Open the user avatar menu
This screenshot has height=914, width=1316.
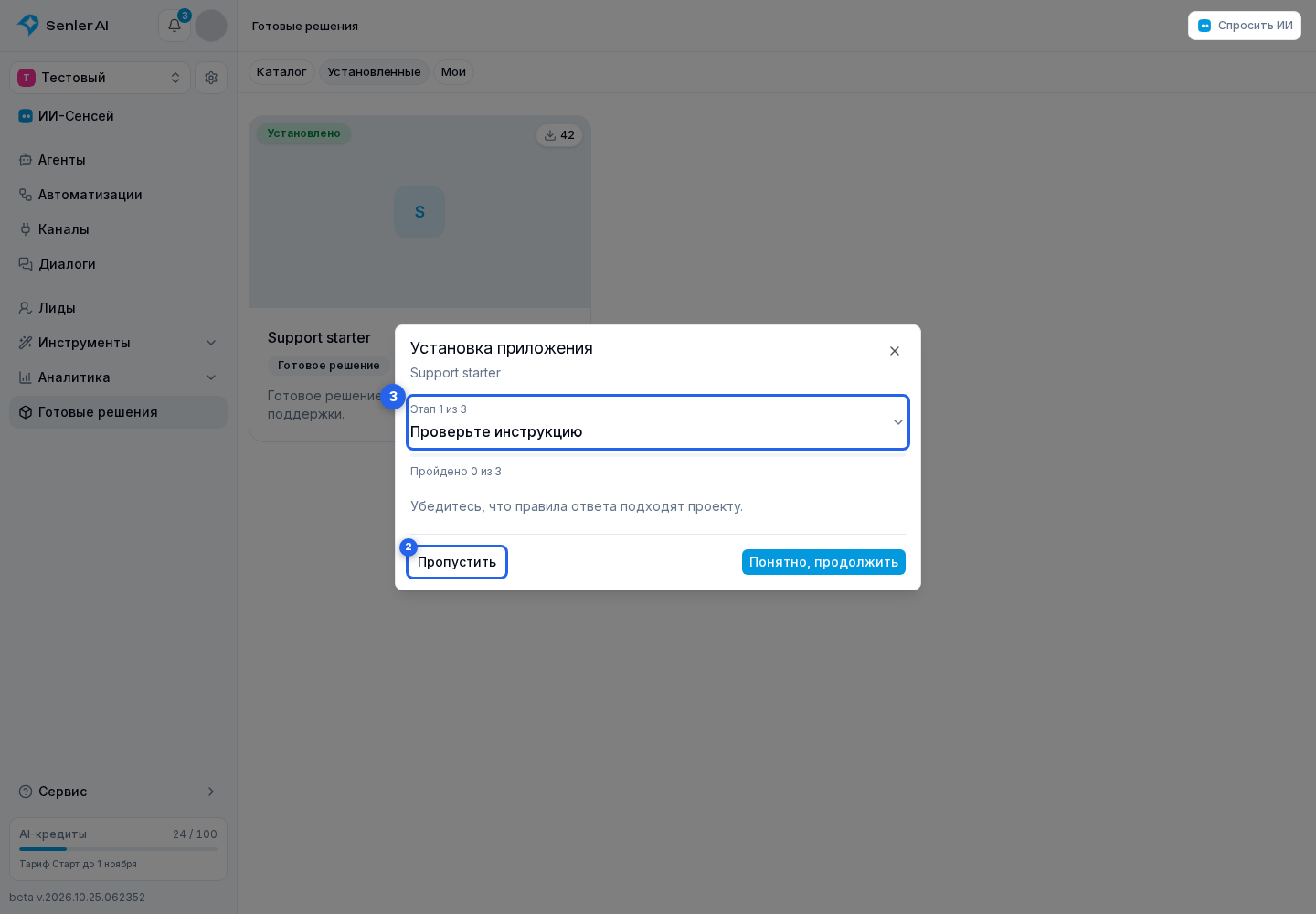(x=211, y=26)
